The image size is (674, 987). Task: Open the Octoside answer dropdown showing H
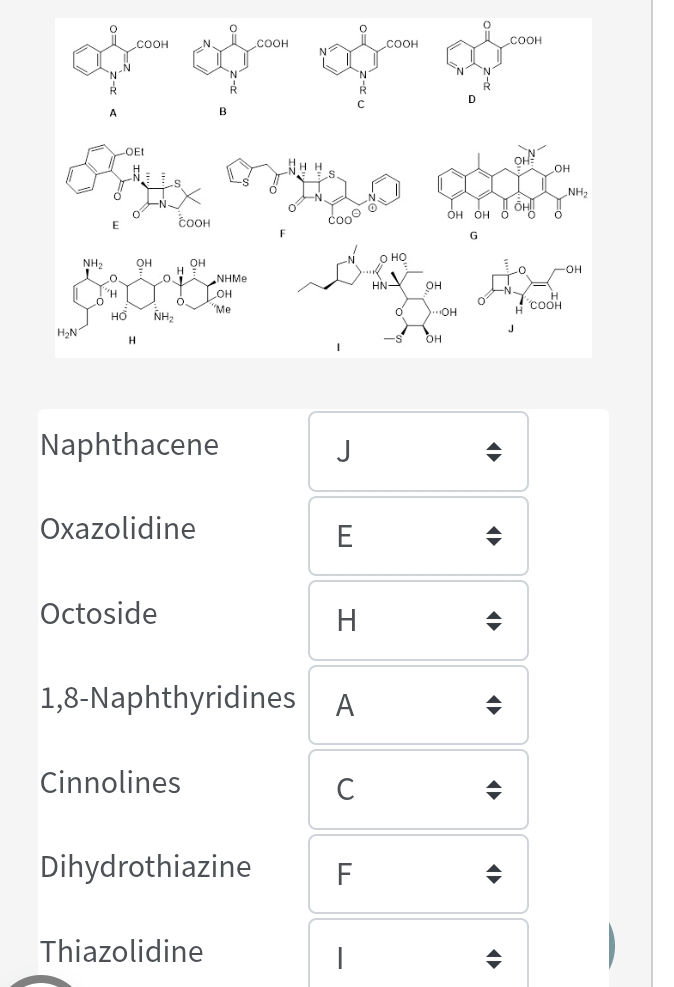click(418, 620)
